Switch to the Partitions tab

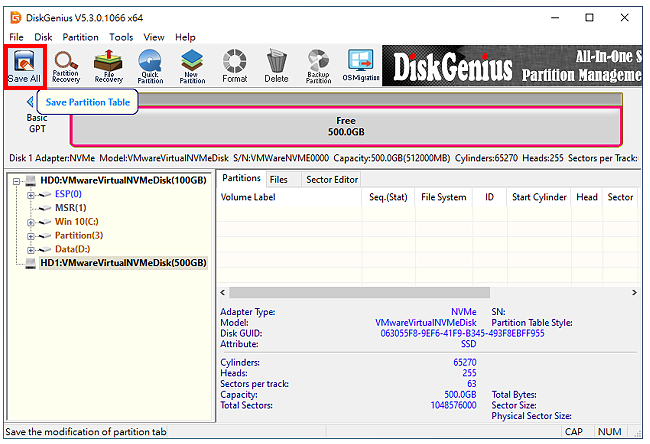[x=241, y=178]
